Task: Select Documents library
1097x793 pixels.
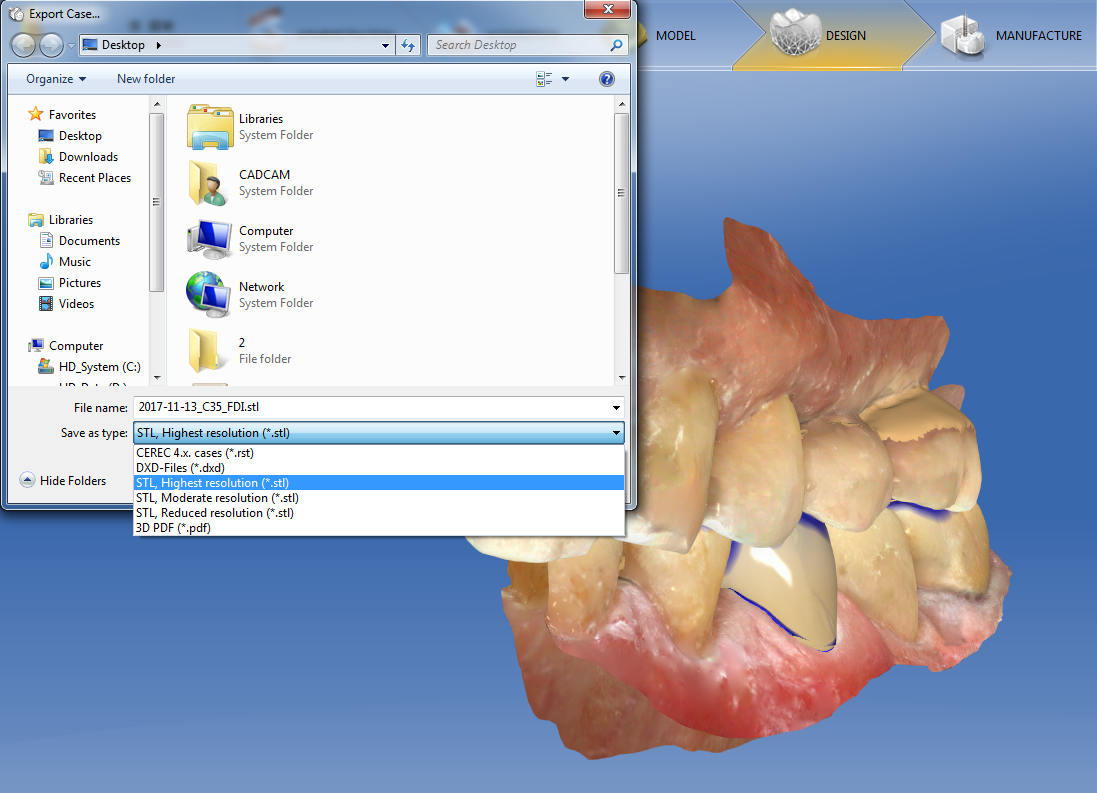Action: pos(79,240)
